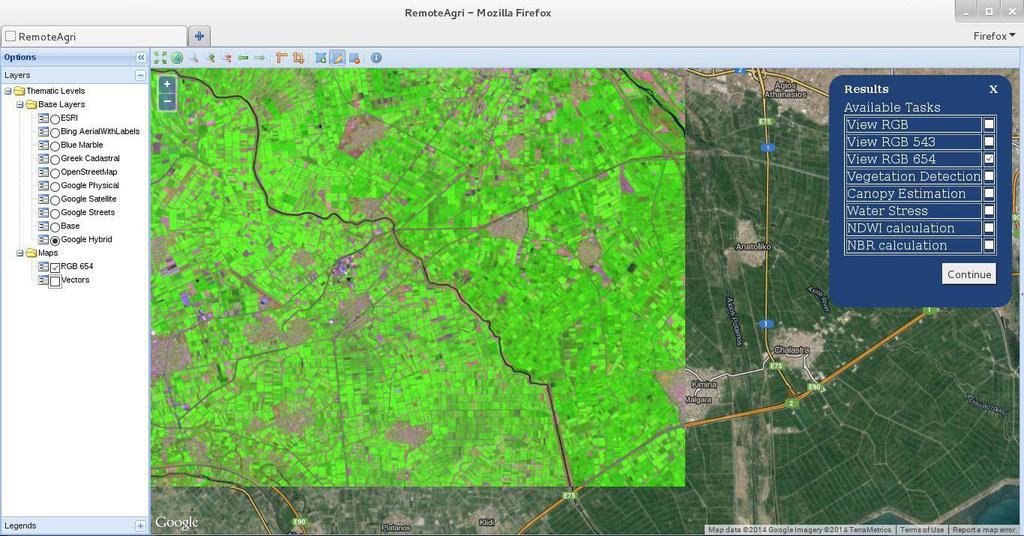Click the zoom-out magnifier with red mark
The image size is (1024, 536).
coord(227,58)
